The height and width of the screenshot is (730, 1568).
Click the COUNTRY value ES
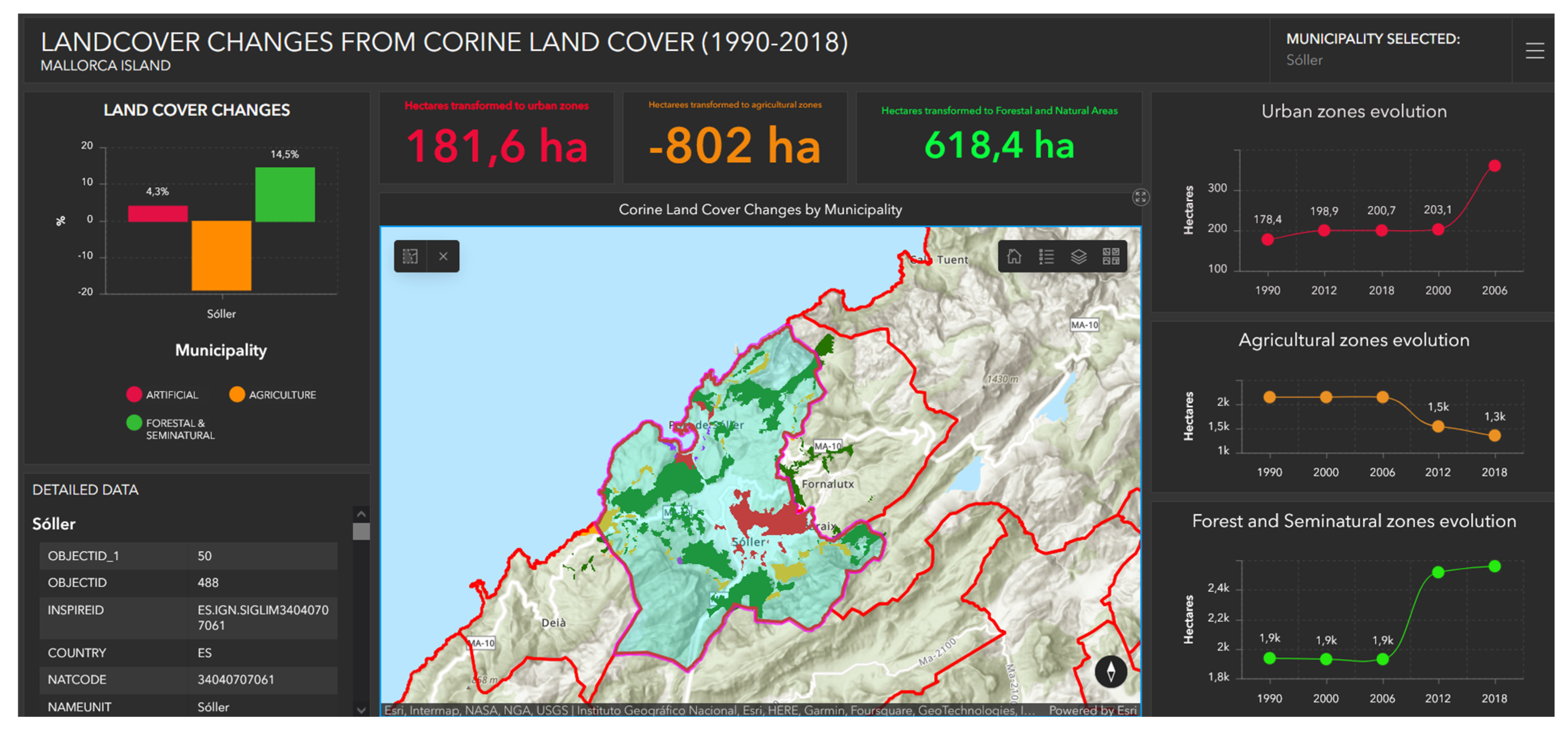[x=204, y=652]
